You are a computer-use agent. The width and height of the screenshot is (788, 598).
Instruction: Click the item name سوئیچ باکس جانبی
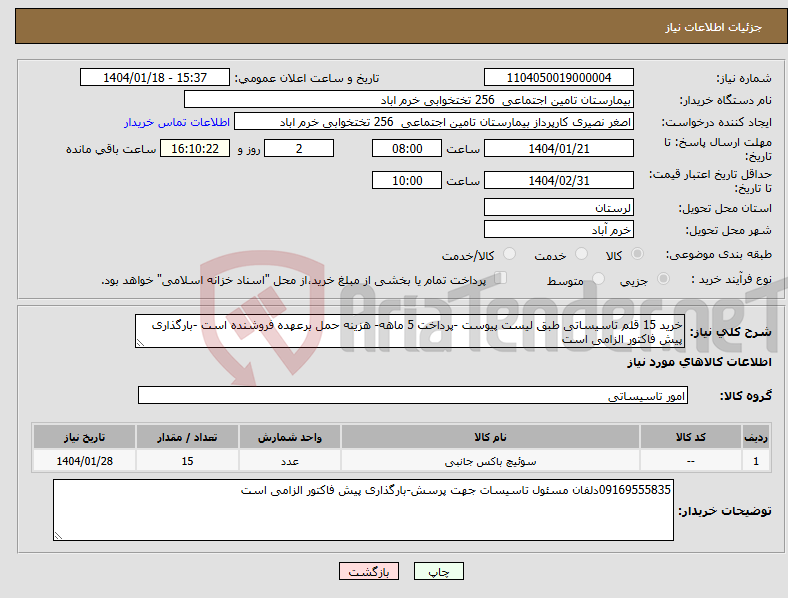point(490,461)
